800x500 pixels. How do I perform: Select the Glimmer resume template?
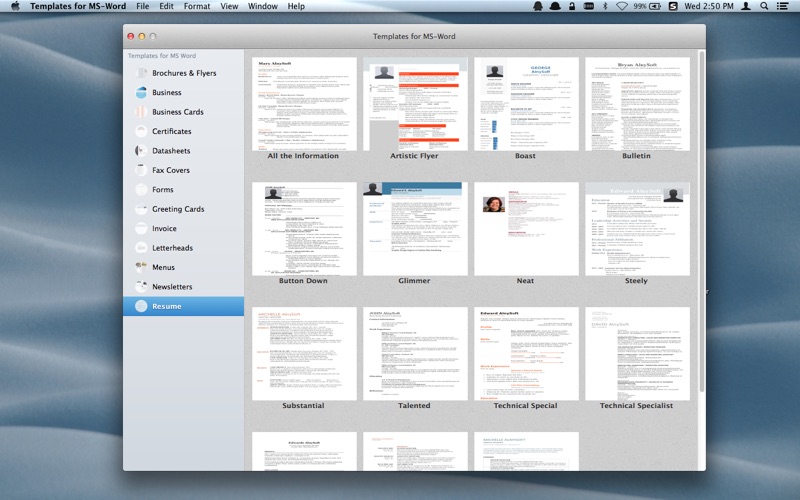415,229
